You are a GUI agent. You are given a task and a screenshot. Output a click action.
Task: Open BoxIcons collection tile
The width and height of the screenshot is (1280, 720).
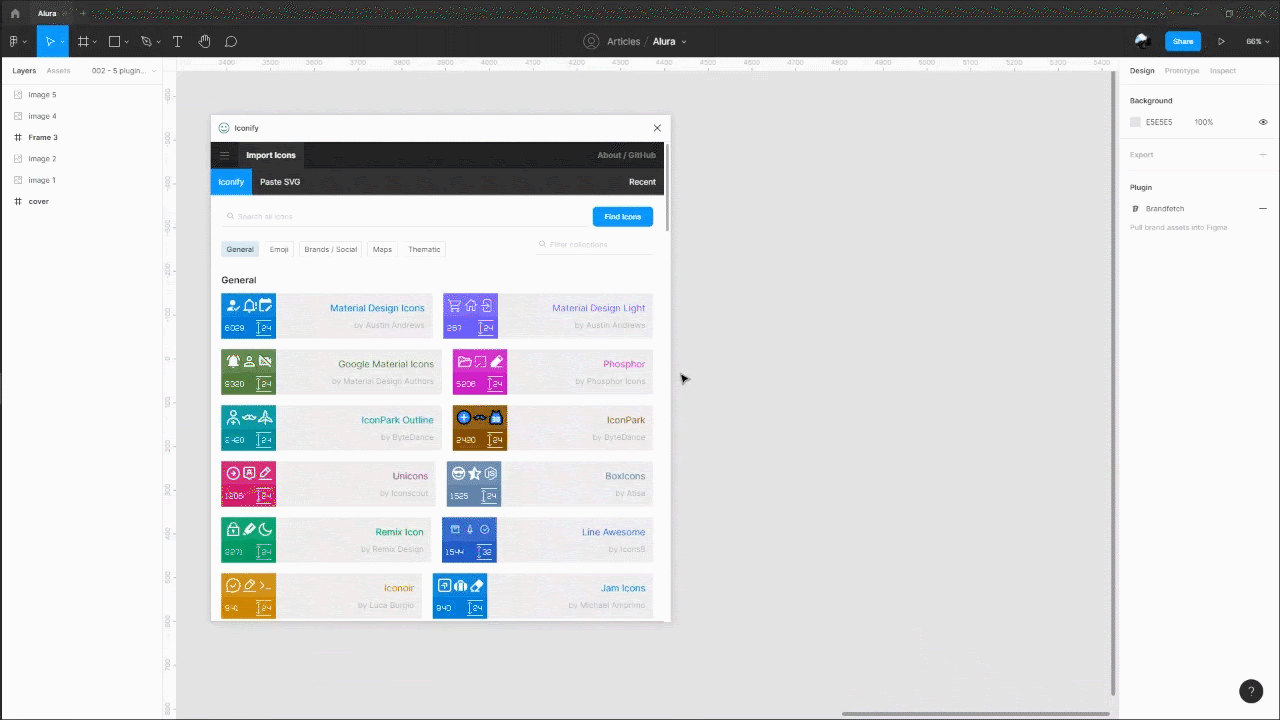[550, 484]
